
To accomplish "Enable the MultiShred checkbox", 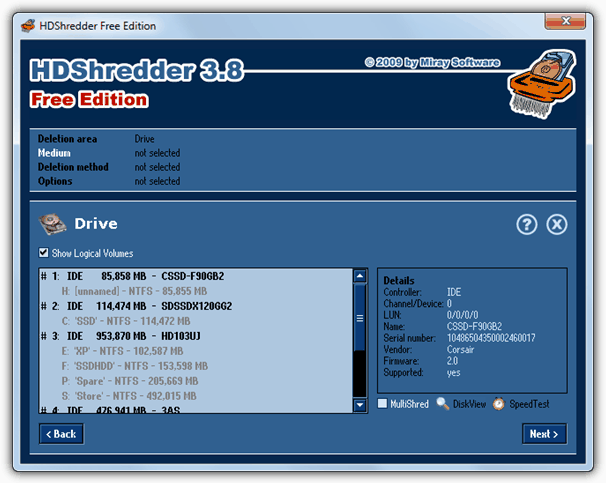I will pyautogui.click(x=382, y=403).
